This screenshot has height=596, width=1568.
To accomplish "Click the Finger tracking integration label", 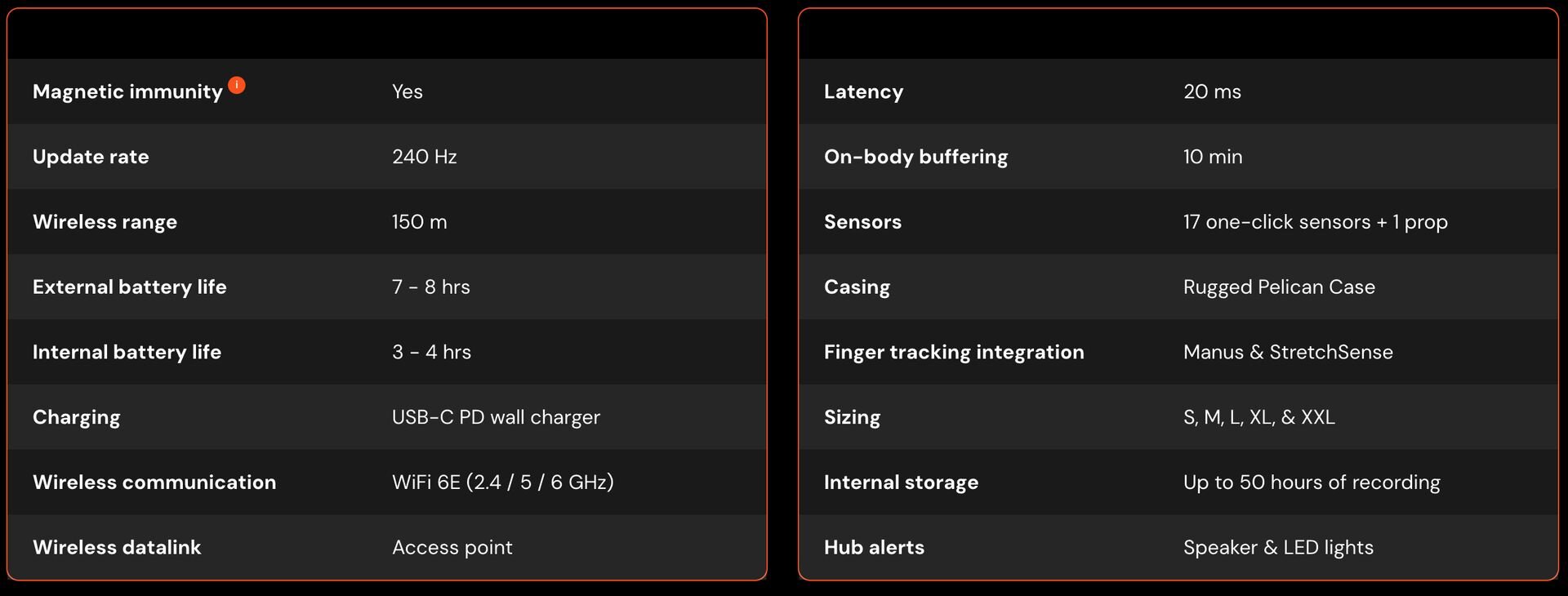I will [954, 352].
